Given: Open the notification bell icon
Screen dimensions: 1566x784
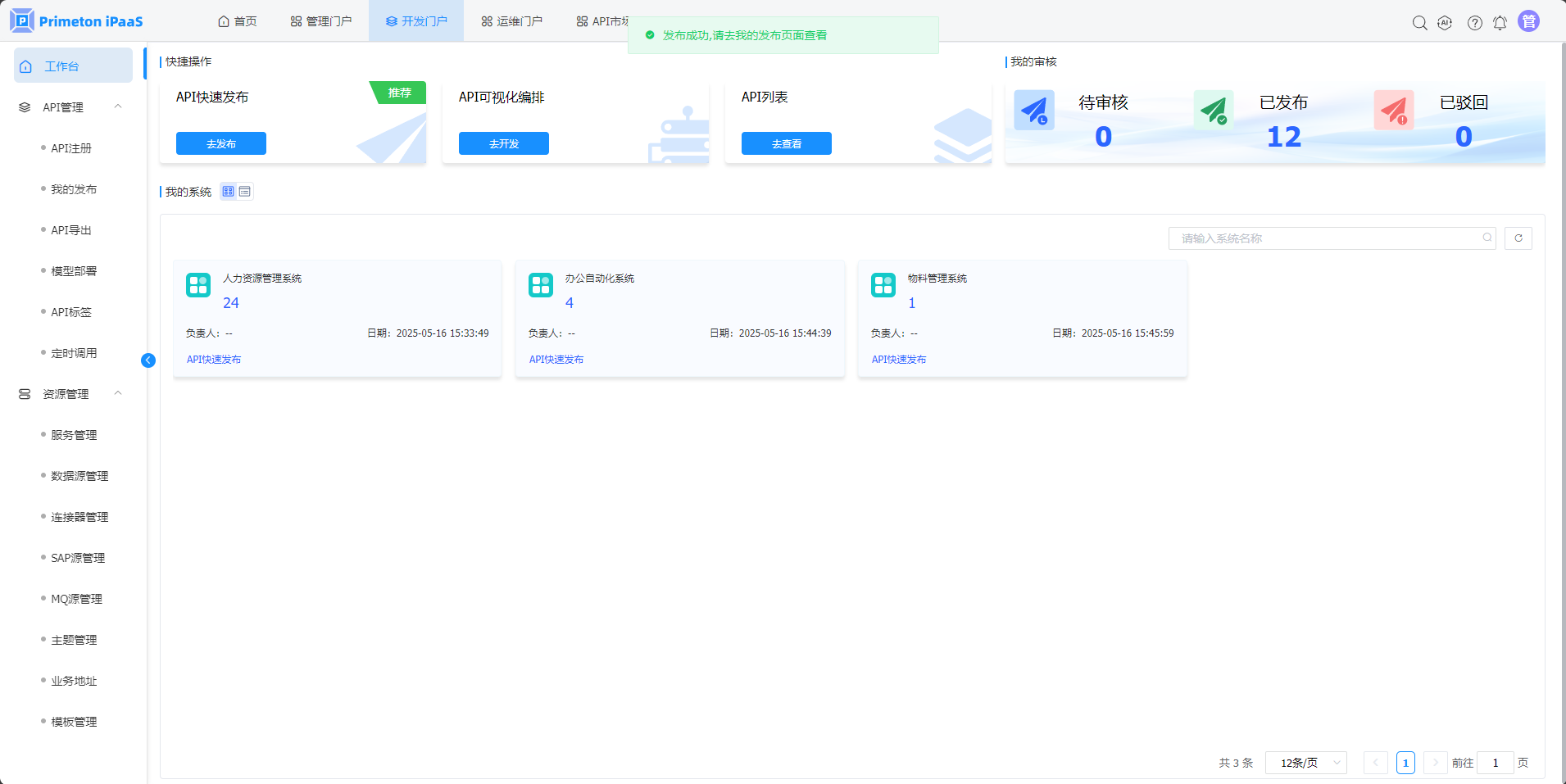Looking at the screenshot, I should click(1500, 23).
